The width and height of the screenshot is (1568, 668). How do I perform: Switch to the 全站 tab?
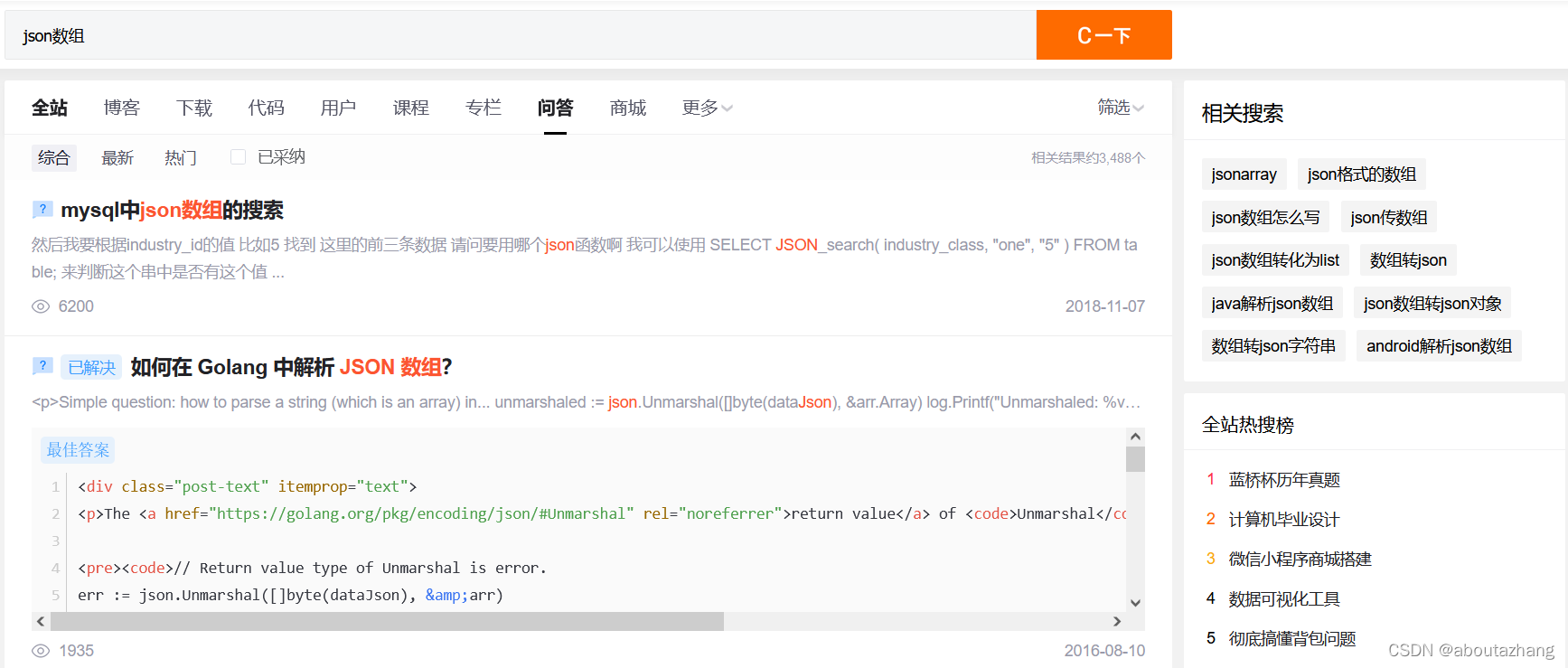tap(50, 108)
